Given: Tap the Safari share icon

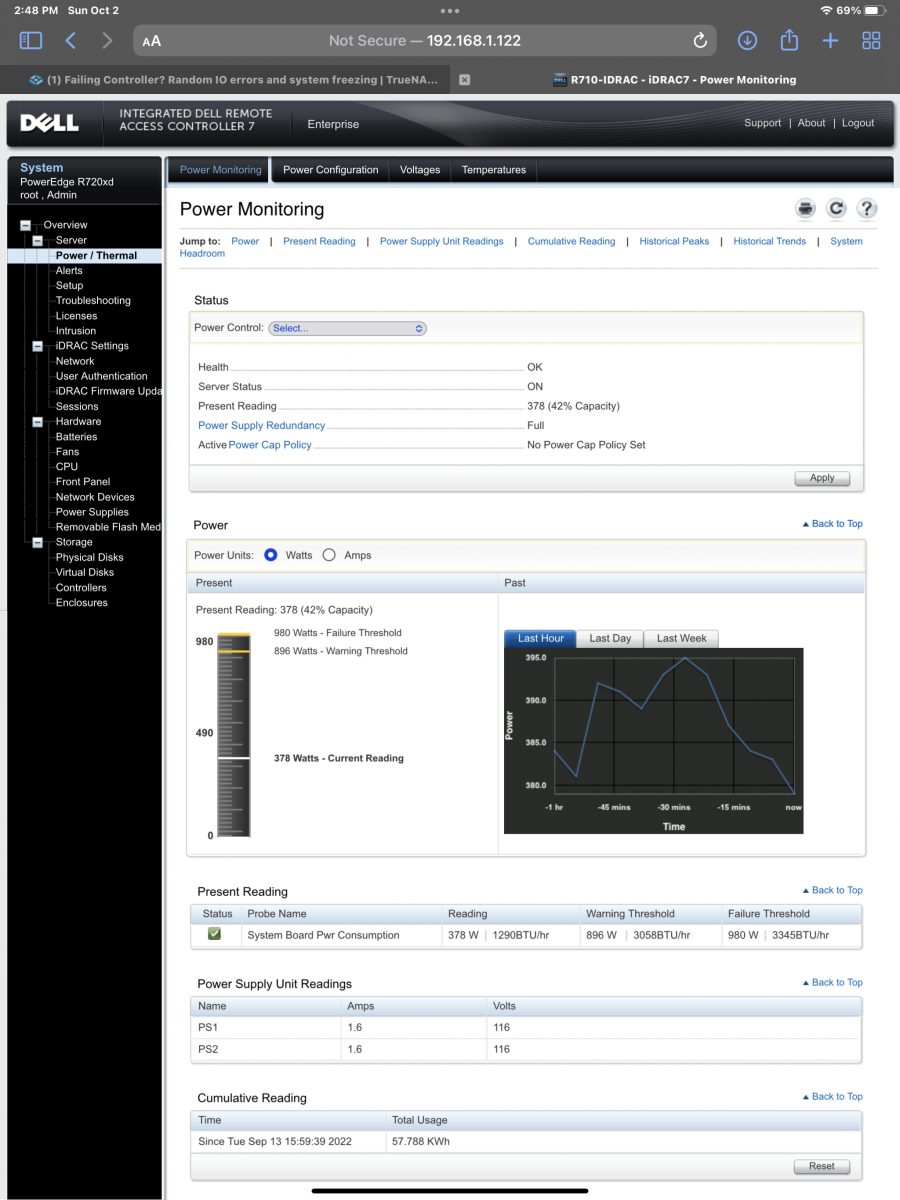Looking at the screenshot, I should [x=789, y=39].
